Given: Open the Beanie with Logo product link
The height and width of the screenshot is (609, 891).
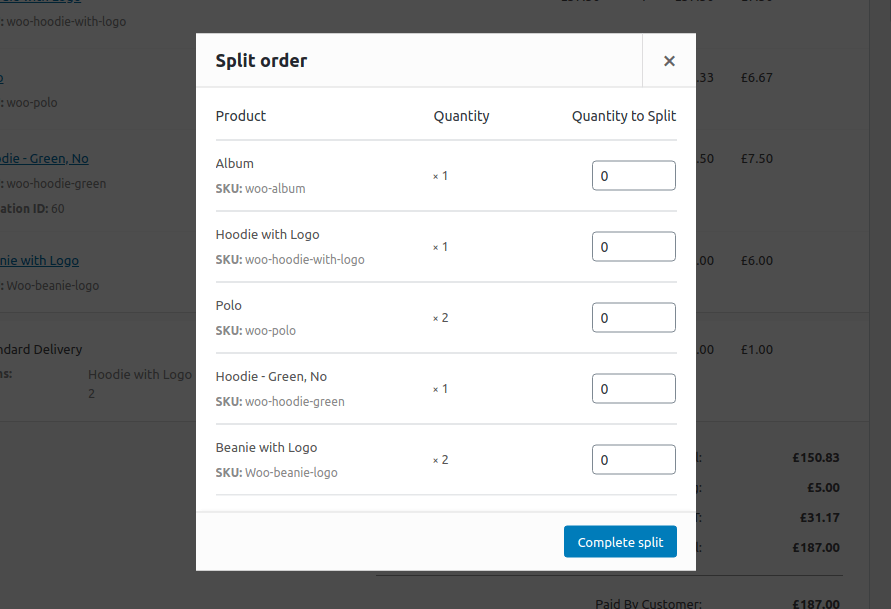Looking at the screenshot, I should [x=40, y=260].
